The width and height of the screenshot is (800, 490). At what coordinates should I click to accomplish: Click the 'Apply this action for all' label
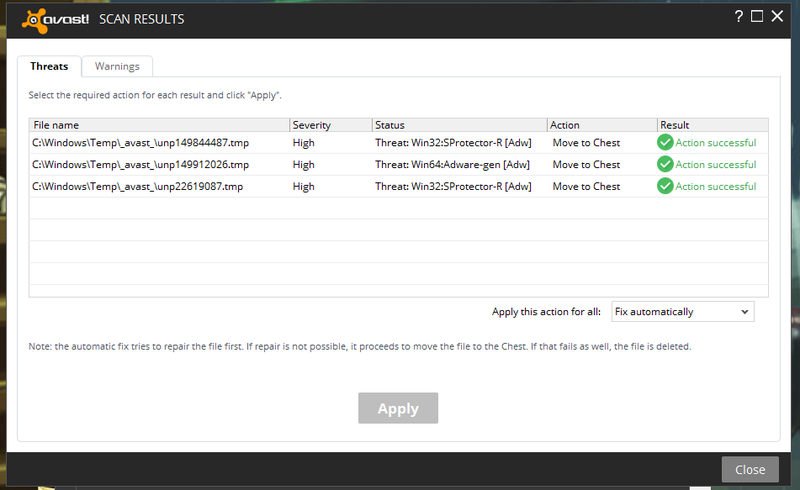[x=546, y=312]
